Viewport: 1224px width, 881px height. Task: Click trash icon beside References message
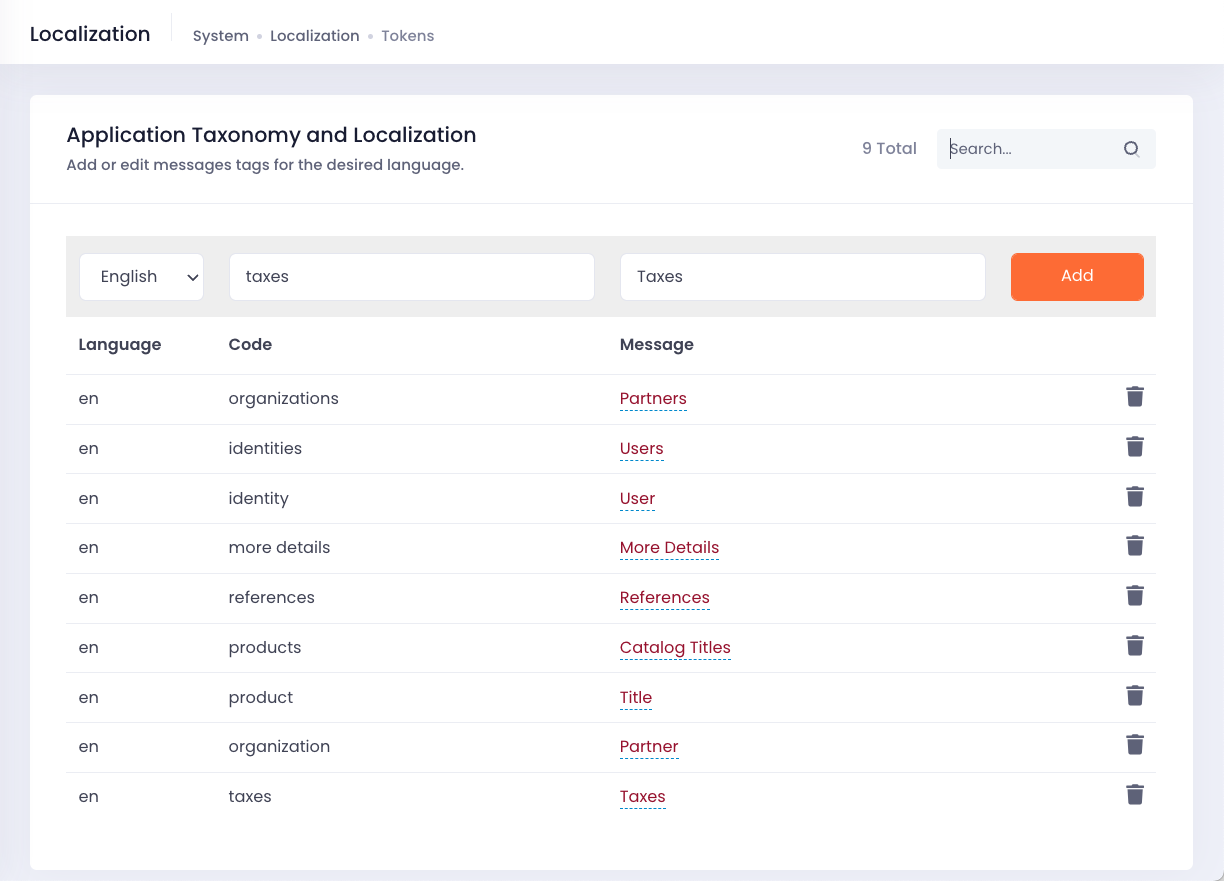tap(1135, 596)
